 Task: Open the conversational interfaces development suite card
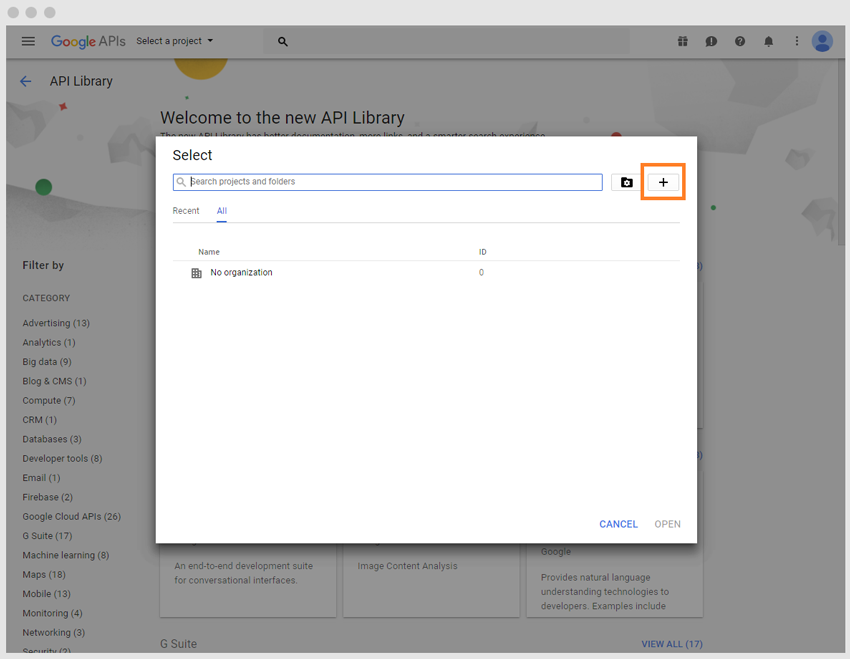(x=248, y=580)
